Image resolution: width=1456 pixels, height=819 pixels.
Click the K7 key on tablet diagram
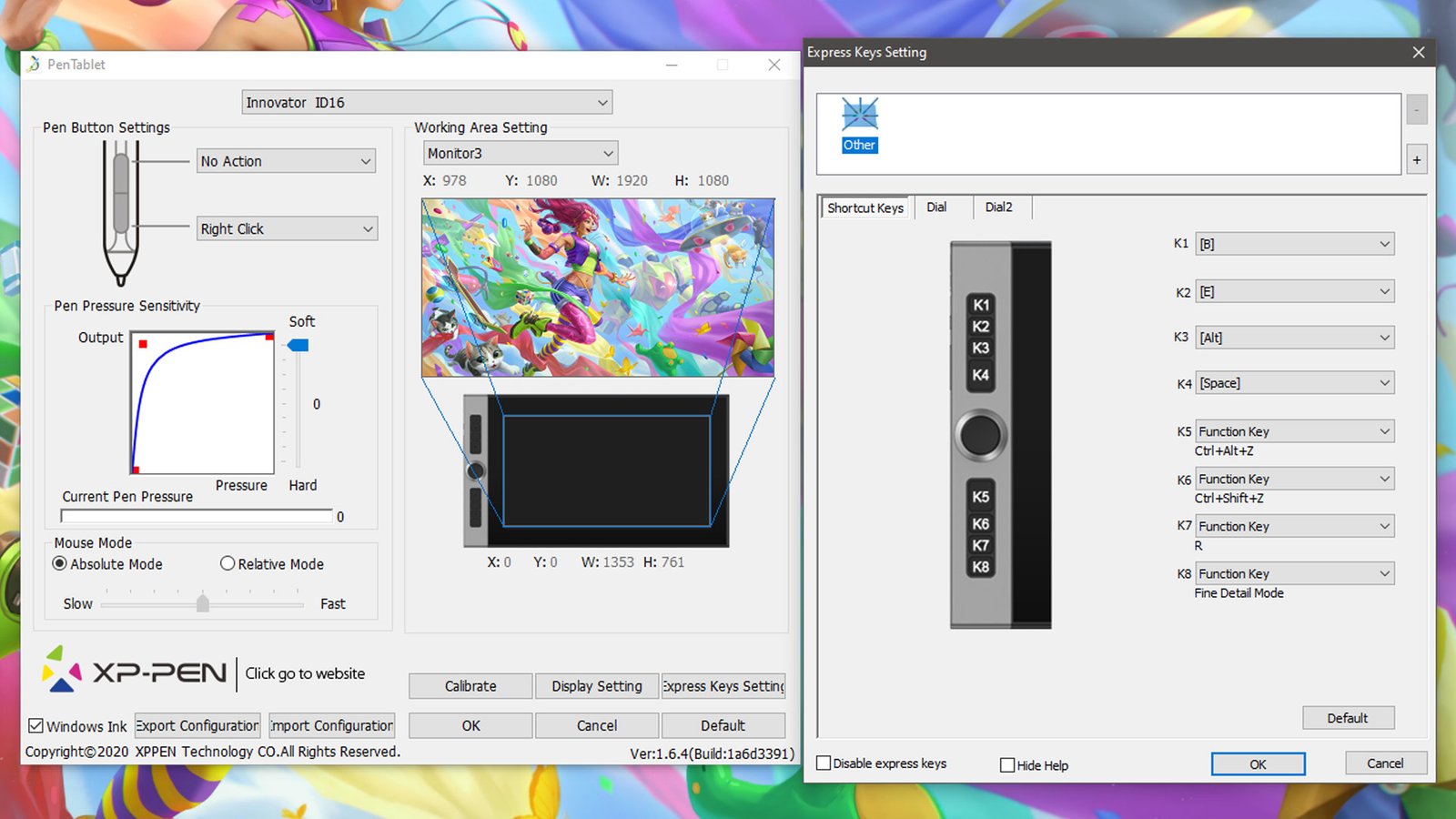980,546
